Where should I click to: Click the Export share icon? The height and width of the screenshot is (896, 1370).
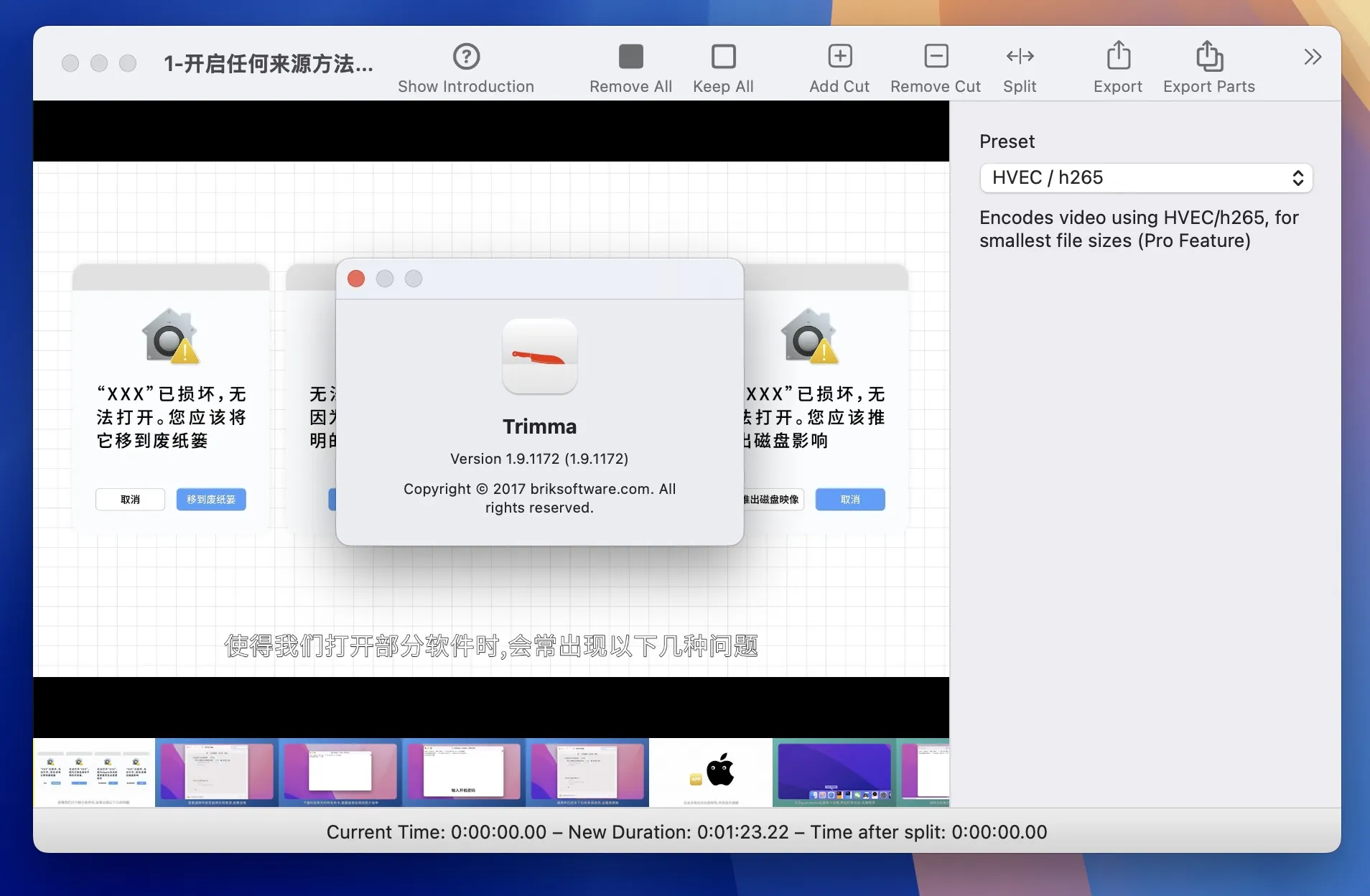tap(1118, 55)
